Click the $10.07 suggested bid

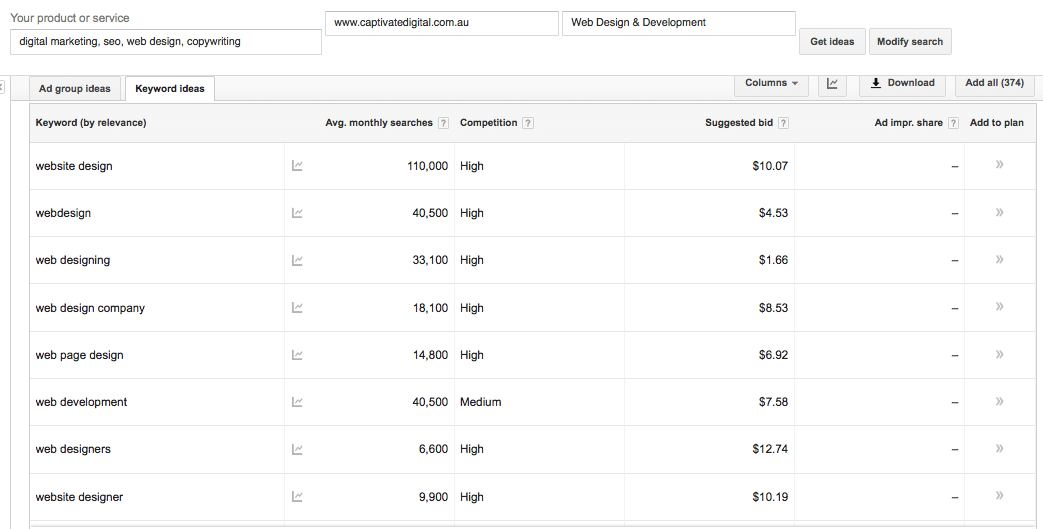tap(770, 166)
